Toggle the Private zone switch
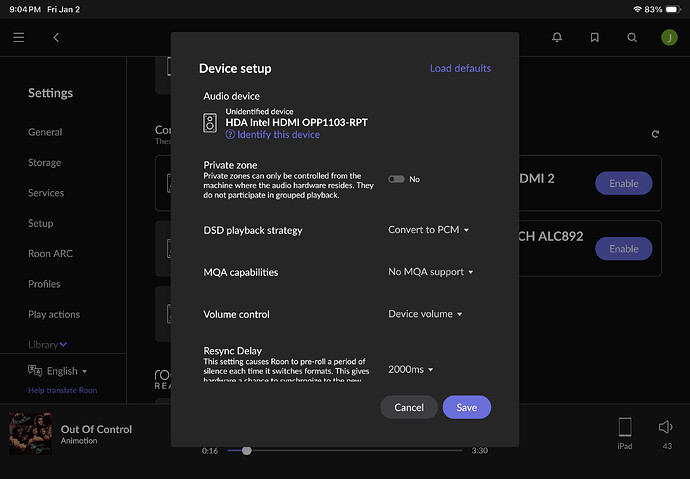The width and height of the screenshot is (690, 479). pyautogui.click(x=397, y=179)
